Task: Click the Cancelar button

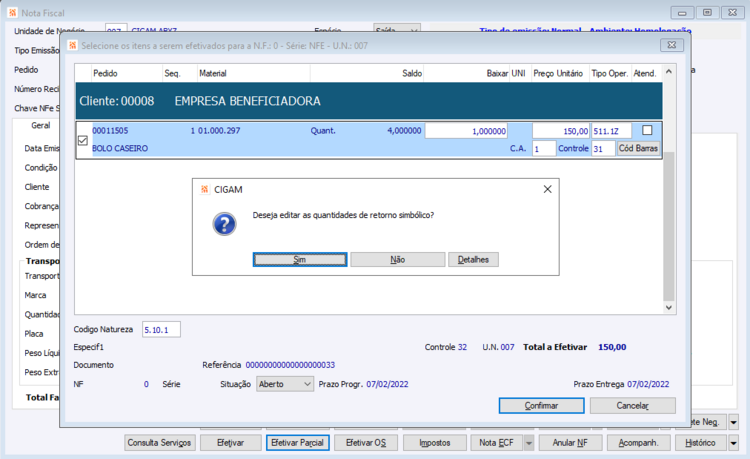Action: coord(632,405)
